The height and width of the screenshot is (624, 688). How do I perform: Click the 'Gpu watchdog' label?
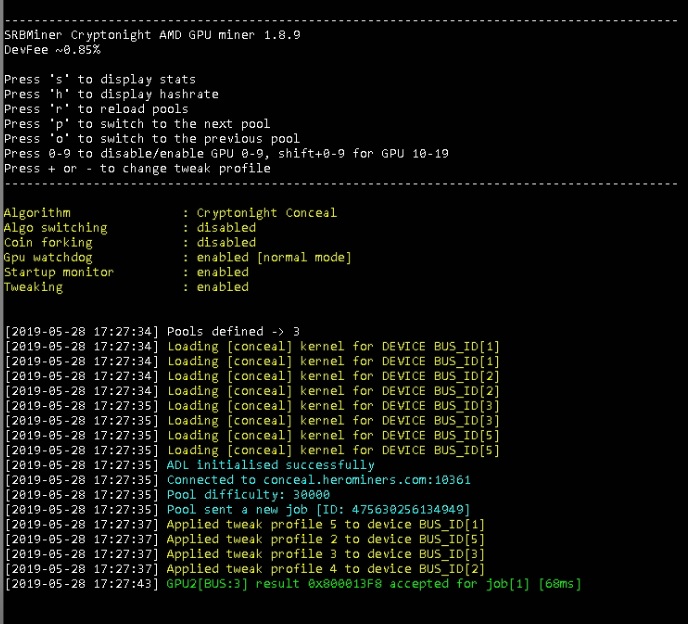(x=48, y=258)
